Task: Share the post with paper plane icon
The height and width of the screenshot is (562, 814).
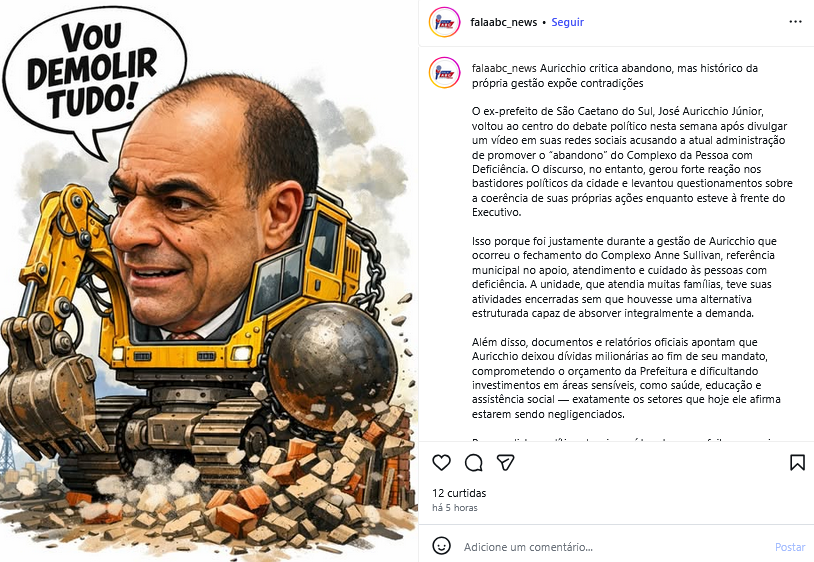Action: pos(505,462)
